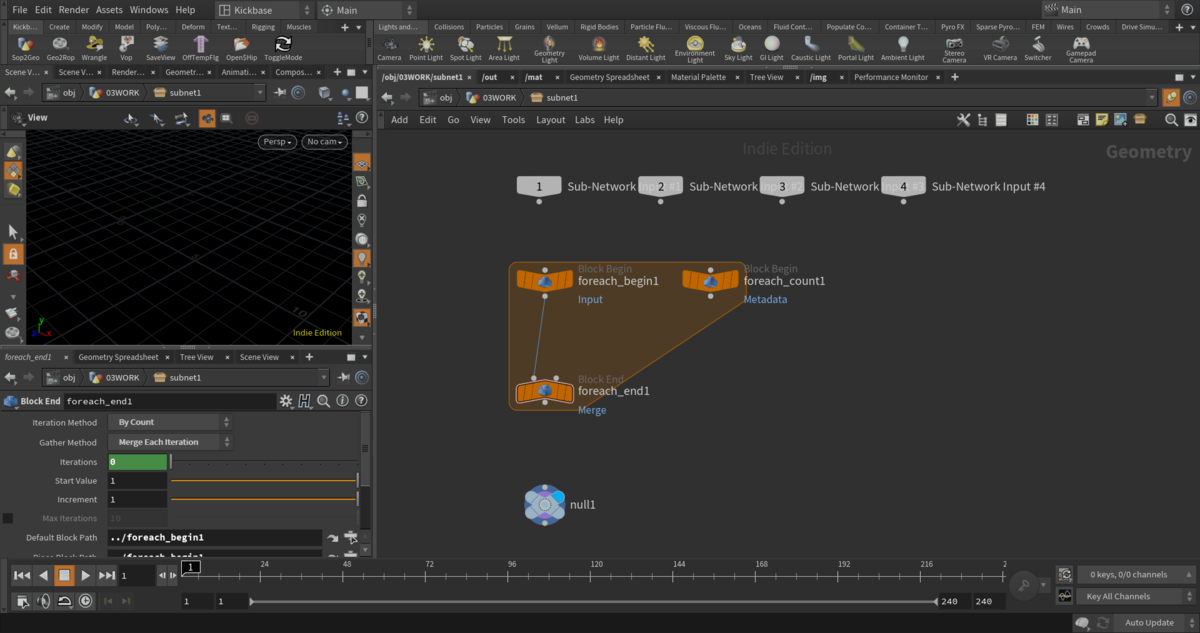Open the Labs menu in network editor

[585, 120]
